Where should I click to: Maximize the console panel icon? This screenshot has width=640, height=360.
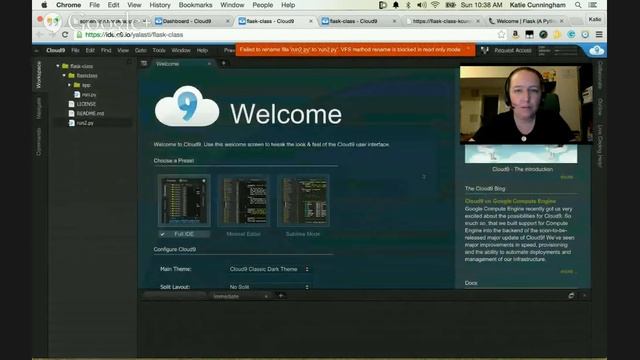point(571,296)
